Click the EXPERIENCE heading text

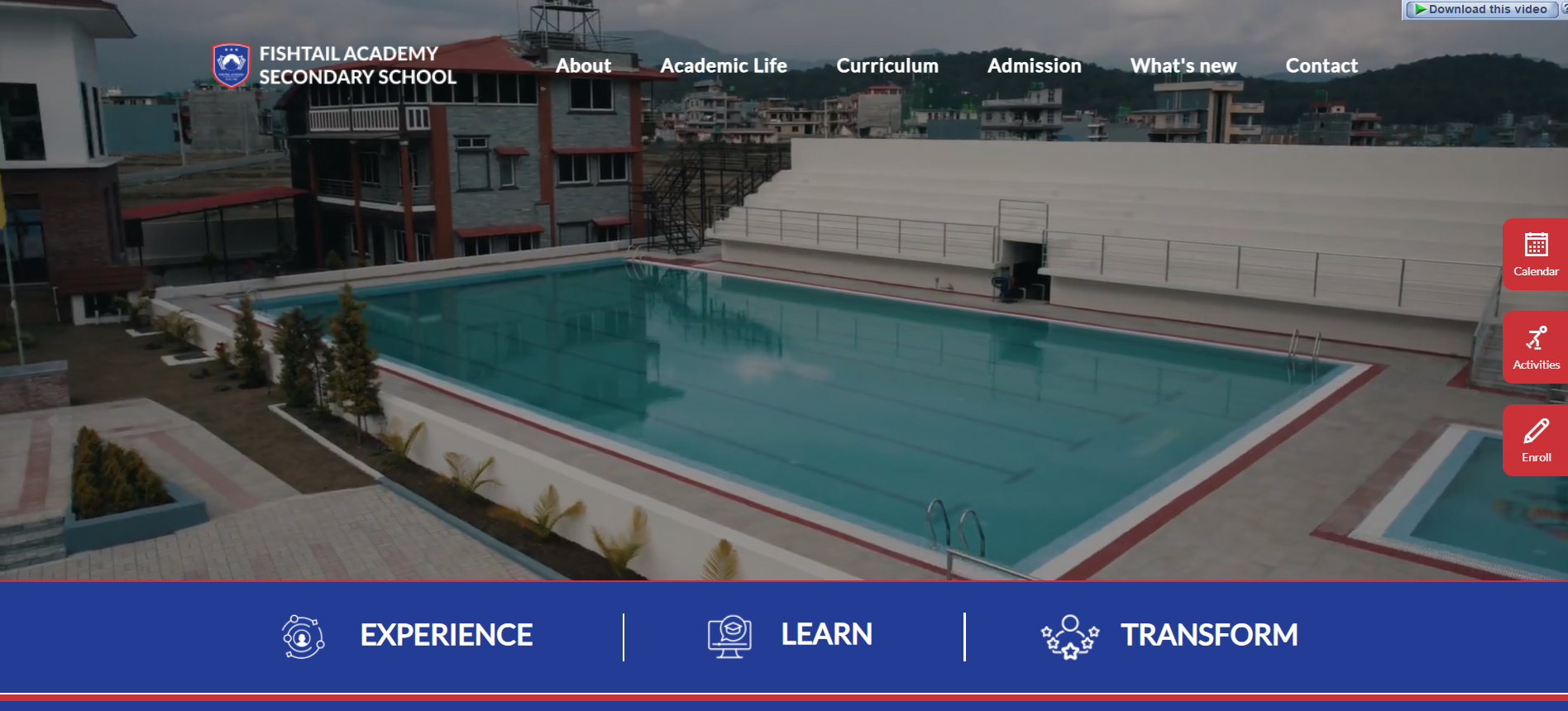(x=447, y=635)
